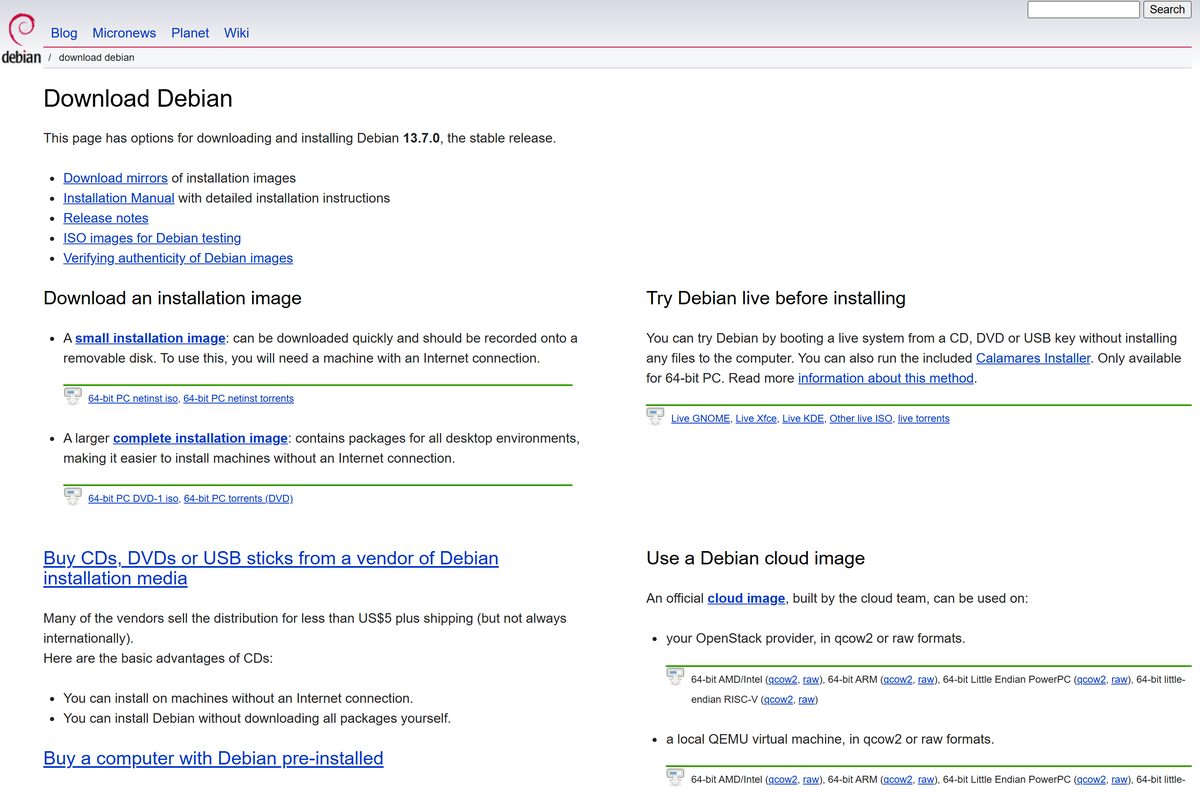Open the complete installation image link
This screenshot has width=1200, height=792.
pyautogui.click(x=201, y=438)
